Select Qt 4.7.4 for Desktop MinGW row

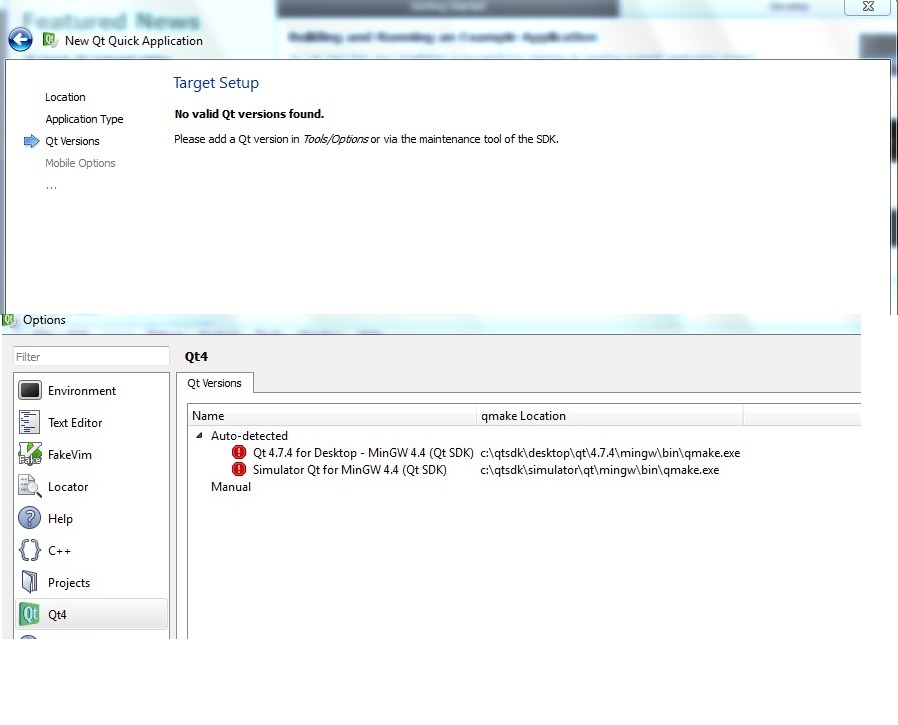362,453
